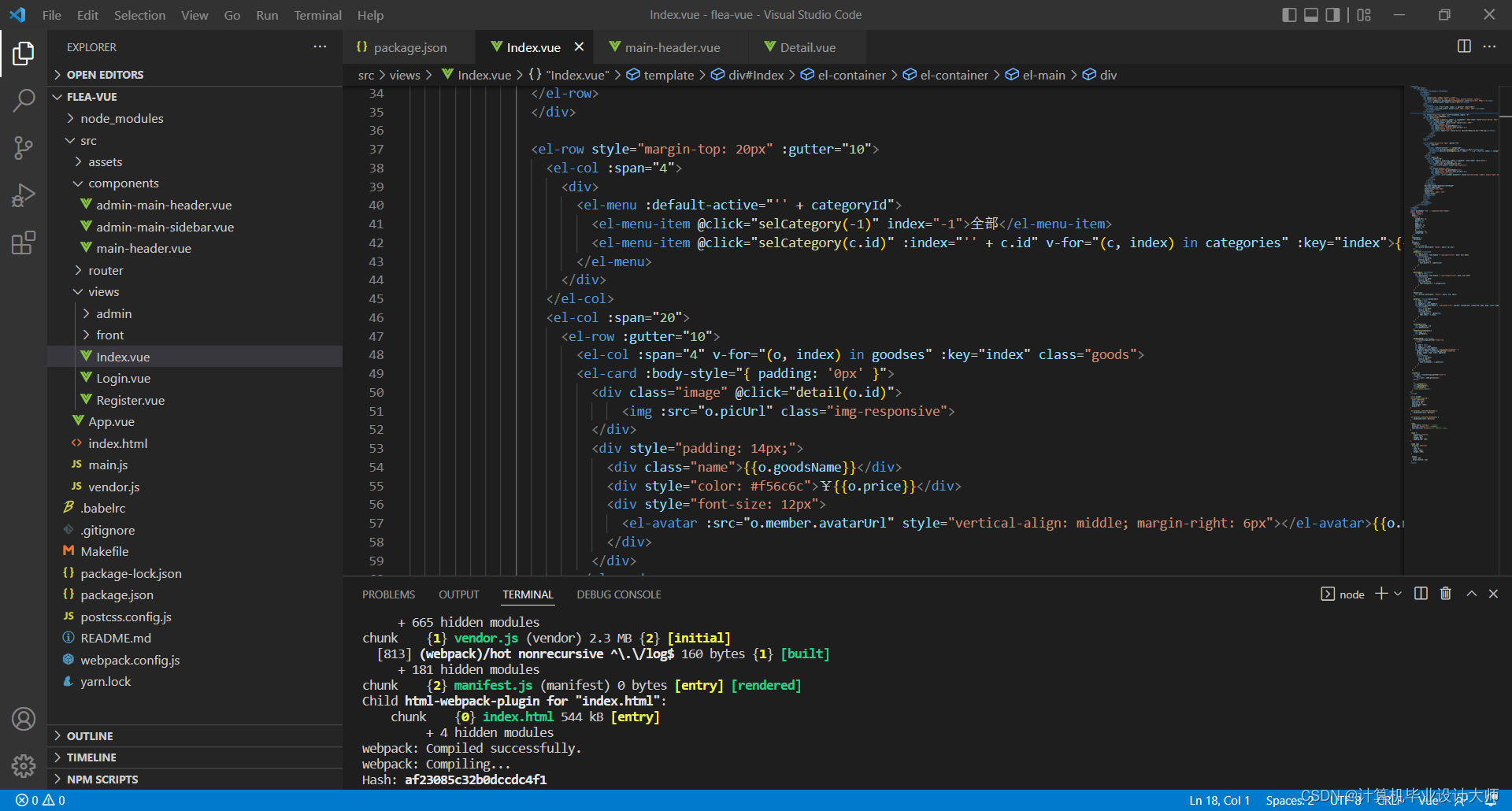Open editor More Actions ellipsis
Image resolution: width=1512 pixels, height=811 pixels.
pos(1489,46)
